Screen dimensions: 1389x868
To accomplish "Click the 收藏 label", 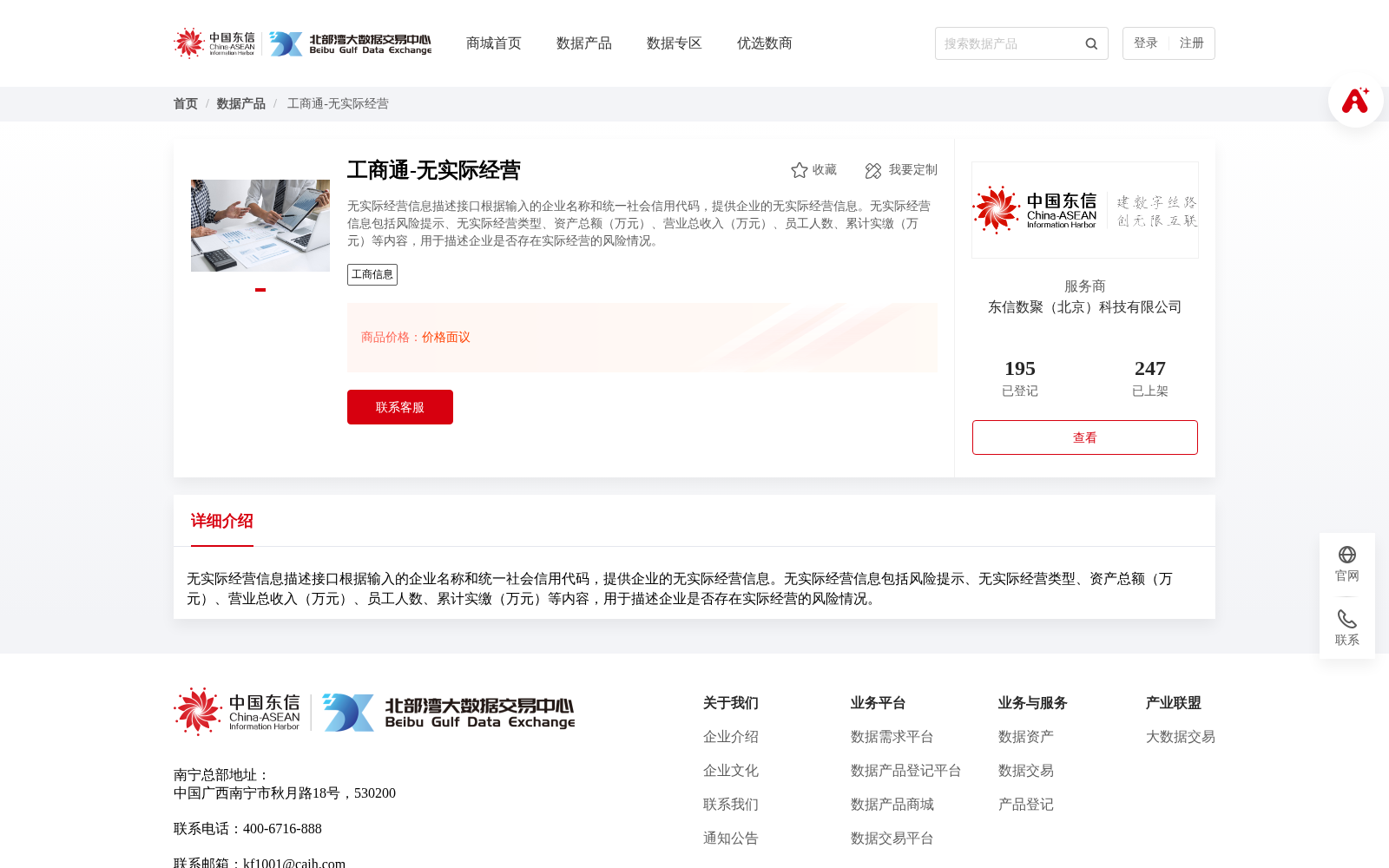I will click(825, 170).
